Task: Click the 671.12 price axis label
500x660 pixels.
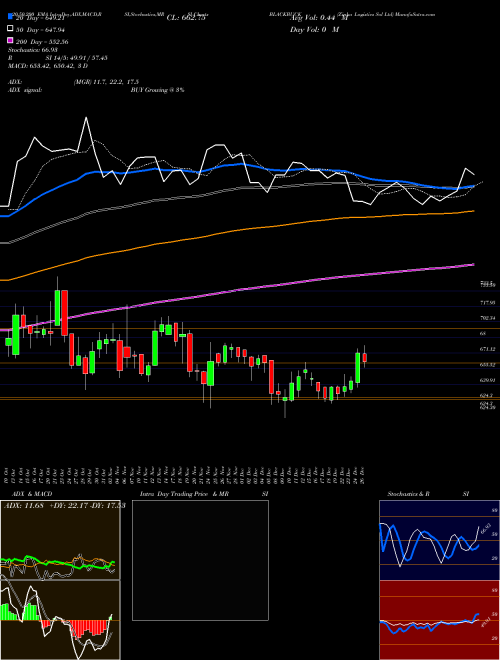Action: tap(487, 349)
